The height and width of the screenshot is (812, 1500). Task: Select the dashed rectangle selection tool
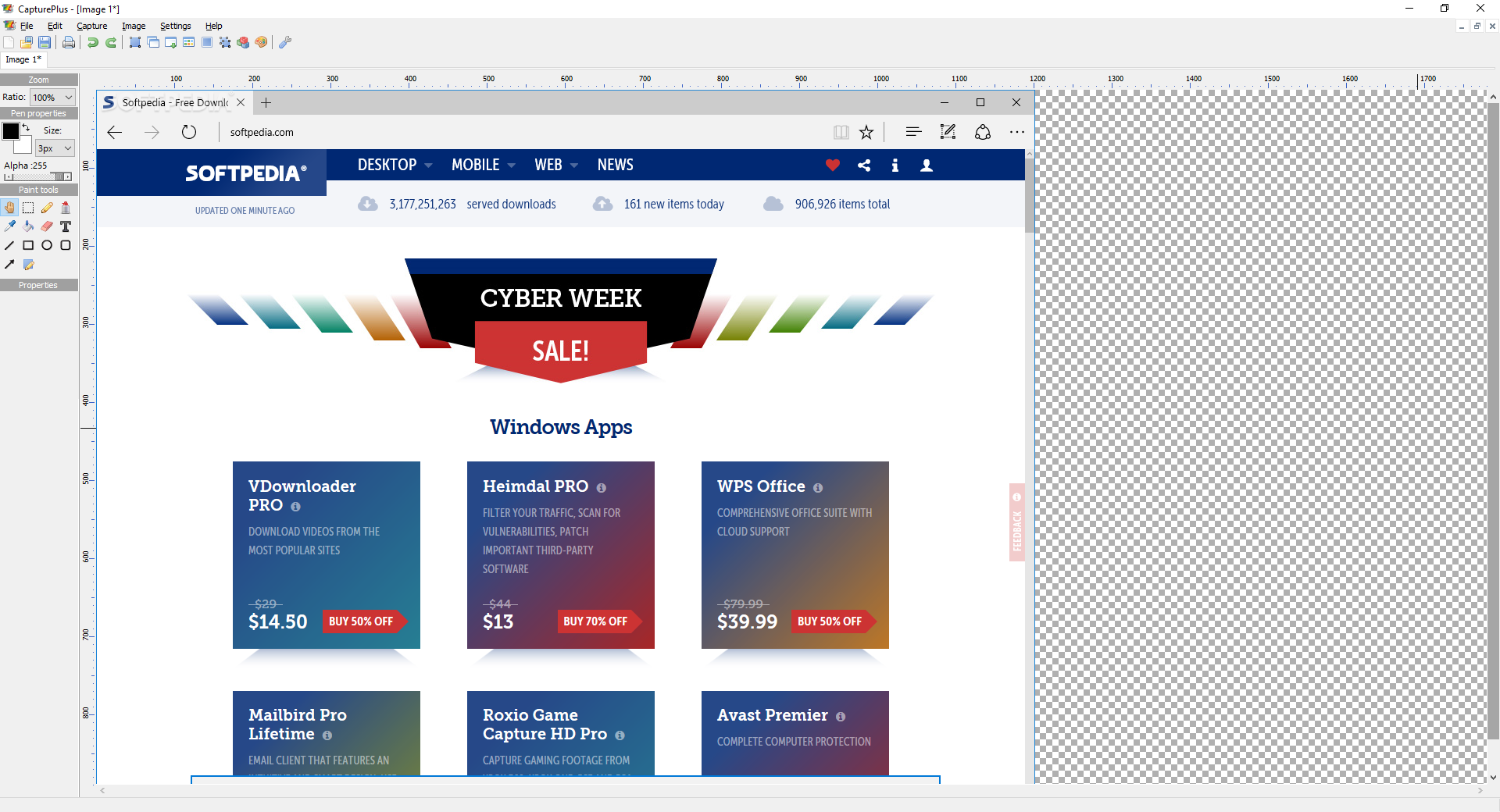pyautogui.click(x=28, y=208)
